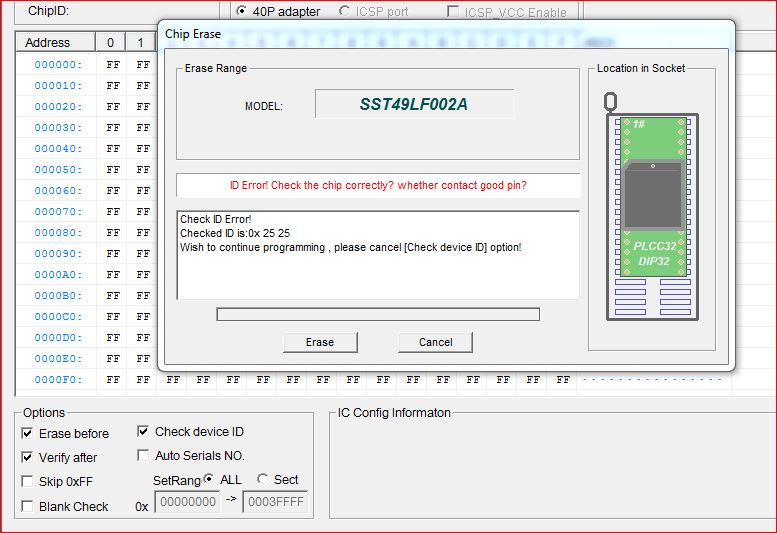Select address row 0000A0:
Screen dimensions: 777x533
[58, 274]
